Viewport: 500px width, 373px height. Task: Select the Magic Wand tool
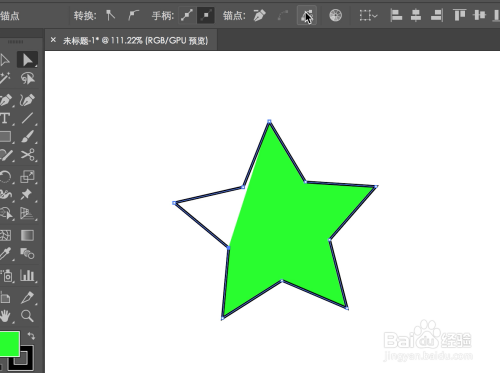(x=5, y=79)
